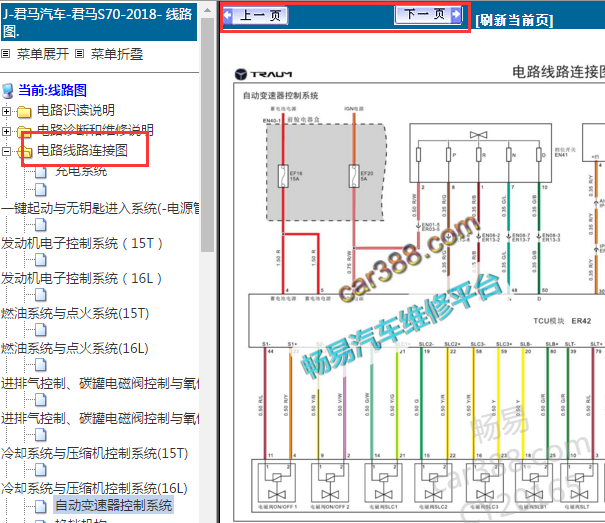Click the page icon above 发动机电子控制系统（15T）
Viewport: 605px width, 523px height.
click(41, 225)
